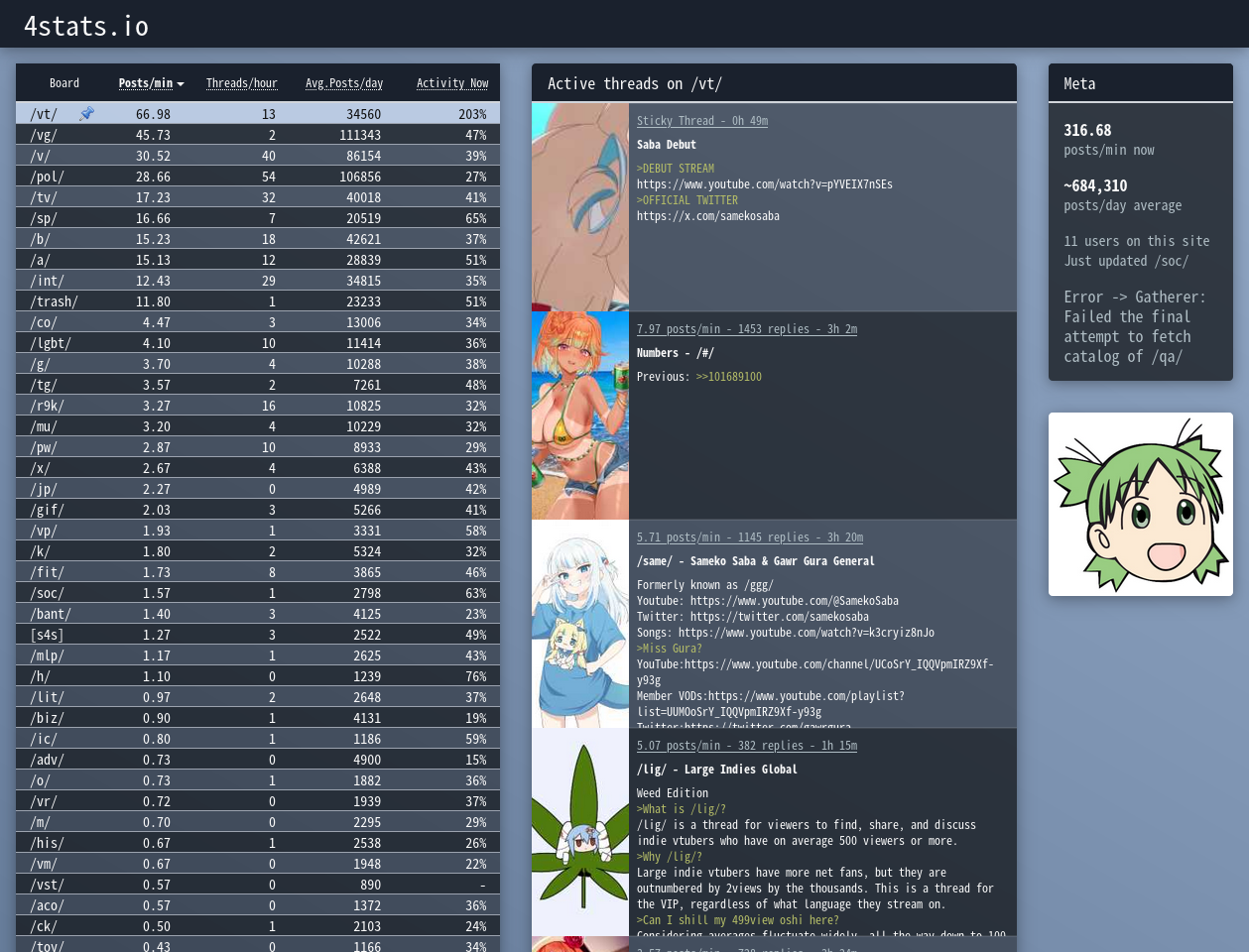Select the /trash/ board row

[x=257, y=301]
